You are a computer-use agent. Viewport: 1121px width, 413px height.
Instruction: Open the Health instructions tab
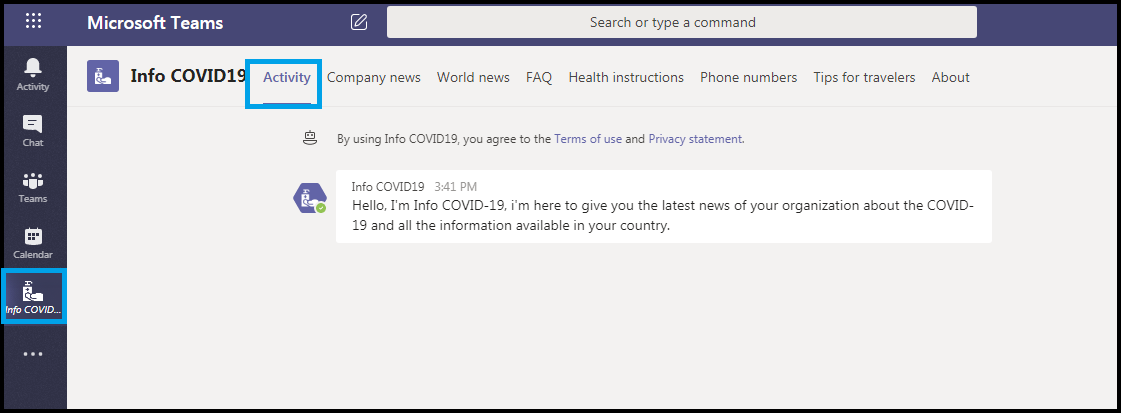626,77
